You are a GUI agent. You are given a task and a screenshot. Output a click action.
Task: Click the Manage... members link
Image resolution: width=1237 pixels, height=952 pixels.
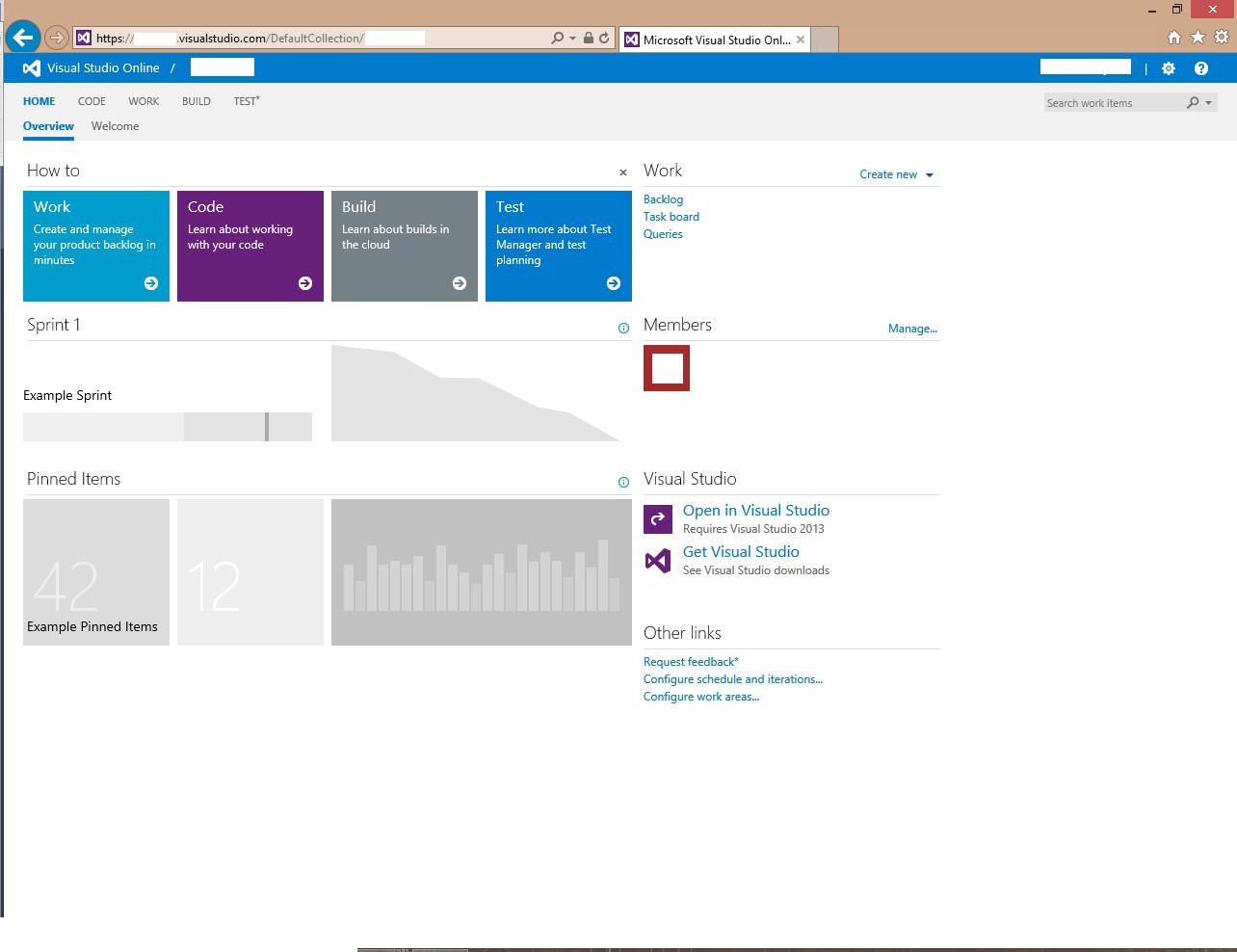pos(912,329)
